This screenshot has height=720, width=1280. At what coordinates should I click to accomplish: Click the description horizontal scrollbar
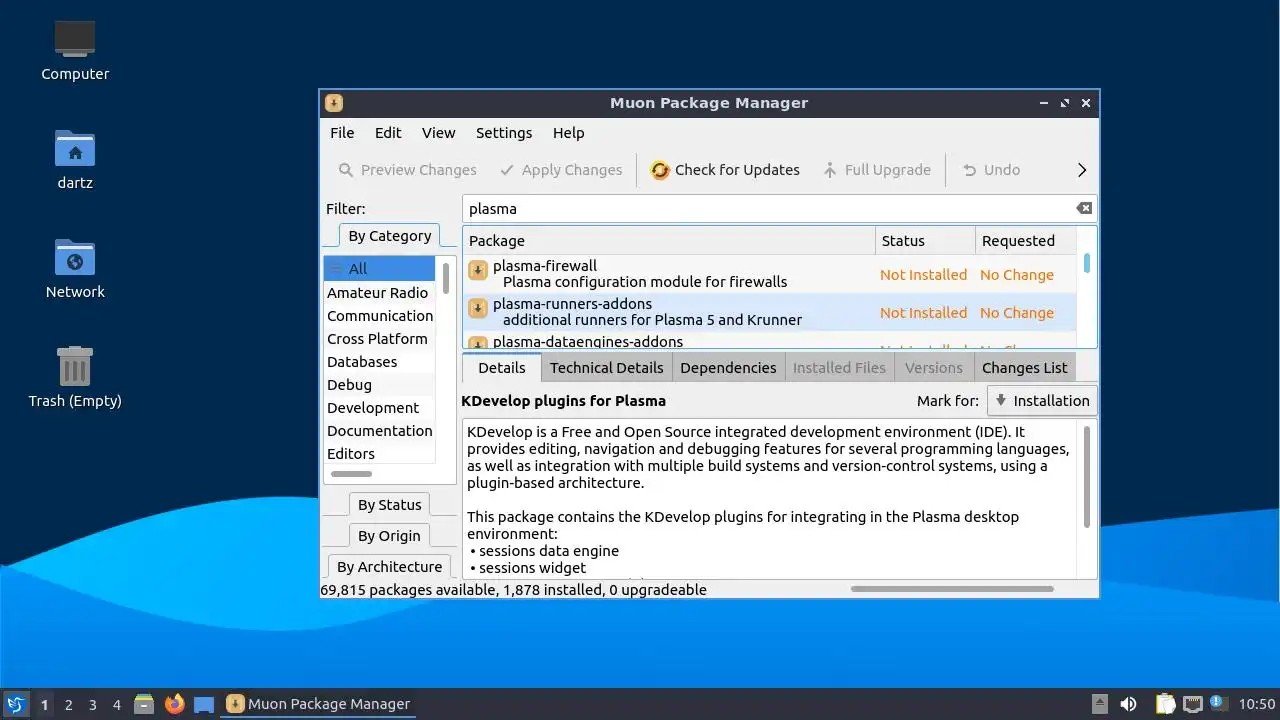[x=952, y=589]
